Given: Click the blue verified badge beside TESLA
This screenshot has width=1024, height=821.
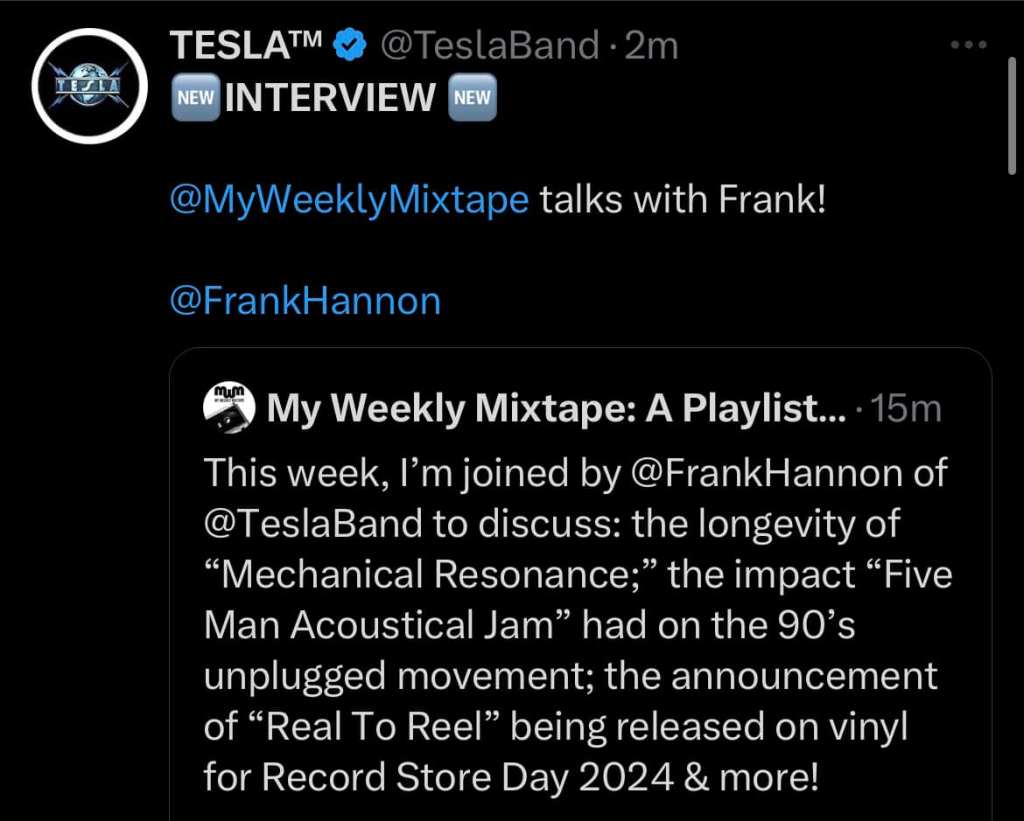Looking at the screenshot, I should click(348, 45).
